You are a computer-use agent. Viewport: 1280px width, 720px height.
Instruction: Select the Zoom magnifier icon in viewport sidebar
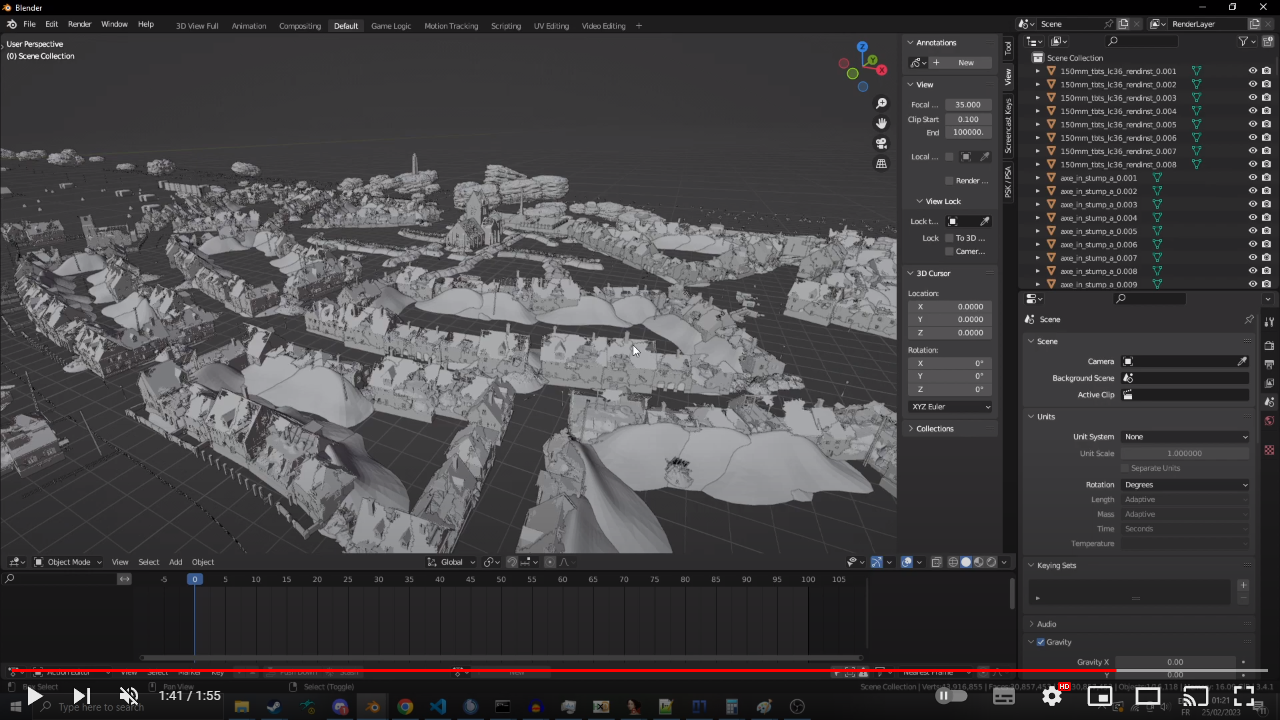[881, 103]
